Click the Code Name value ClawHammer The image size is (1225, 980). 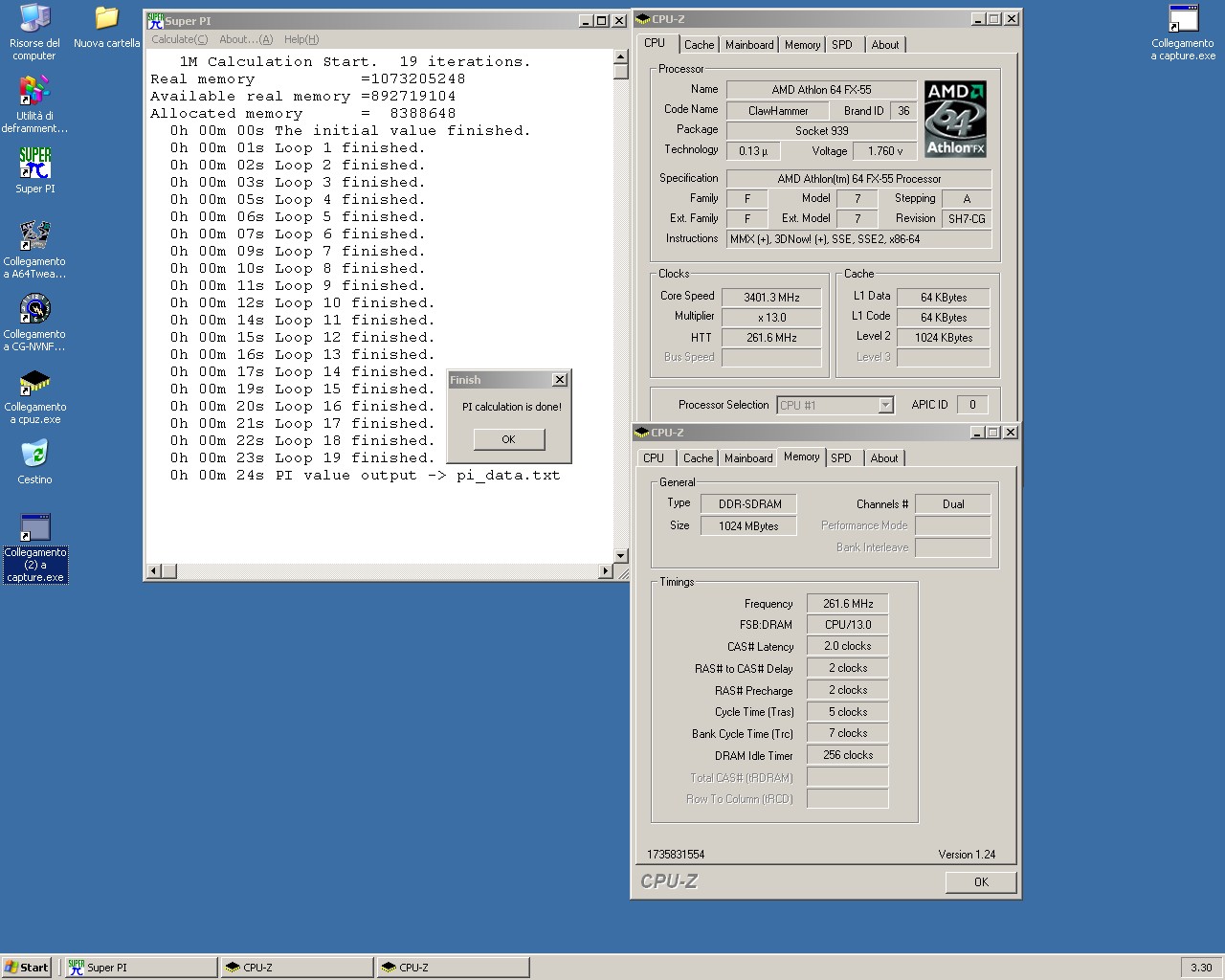(778, 111)
